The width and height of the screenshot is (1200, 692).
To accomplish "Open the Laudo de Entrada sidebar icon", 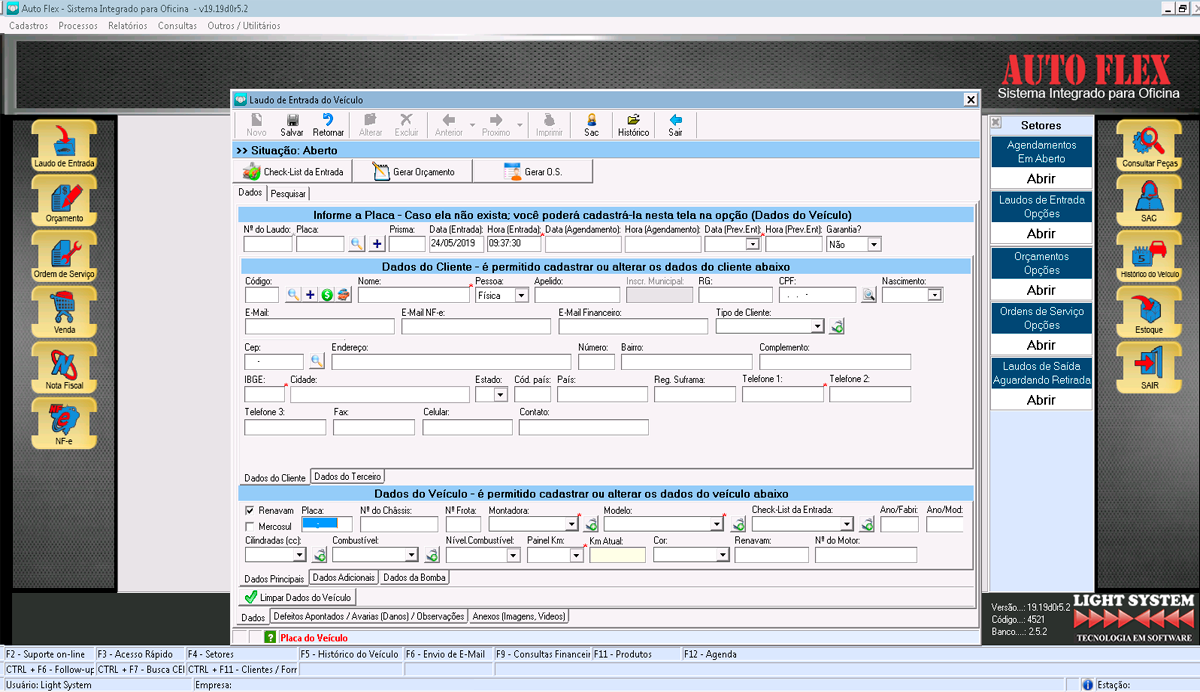I will [64, 146].
